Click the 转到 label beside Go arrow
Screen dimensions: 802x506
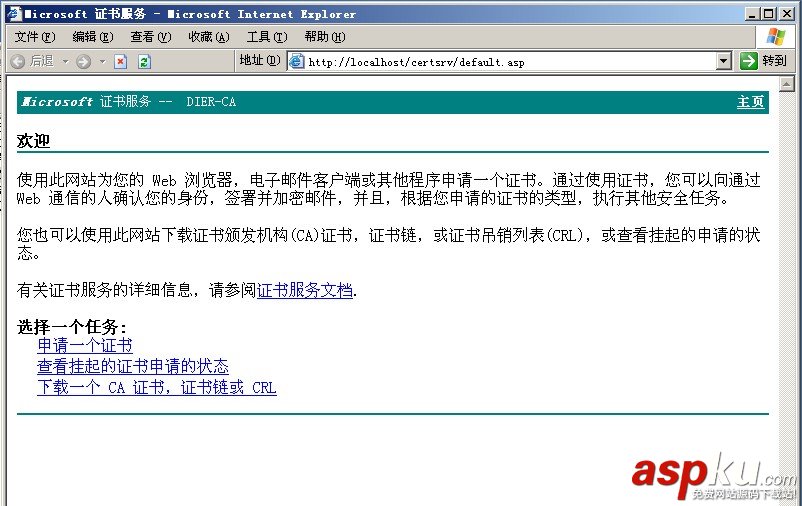[774, 61]
